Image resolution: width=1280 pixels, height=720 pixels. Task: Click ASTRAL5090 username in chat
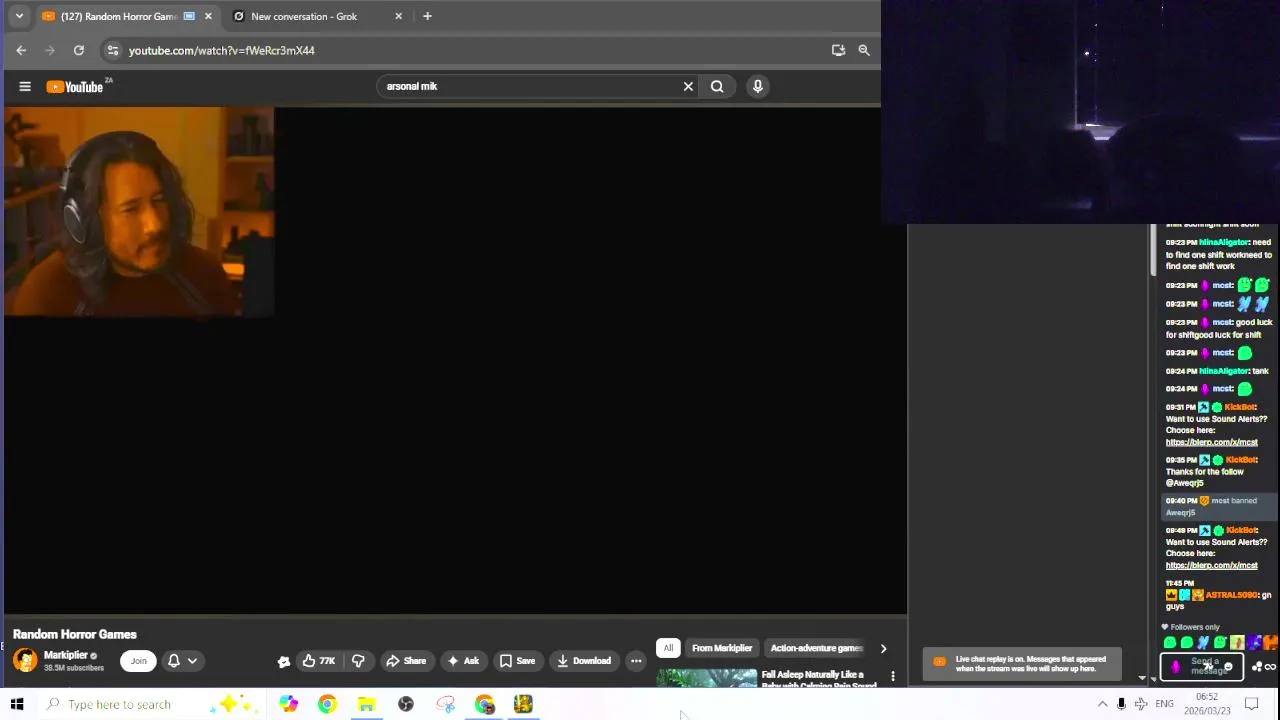pyautogui.click(x=1231, y=595)
